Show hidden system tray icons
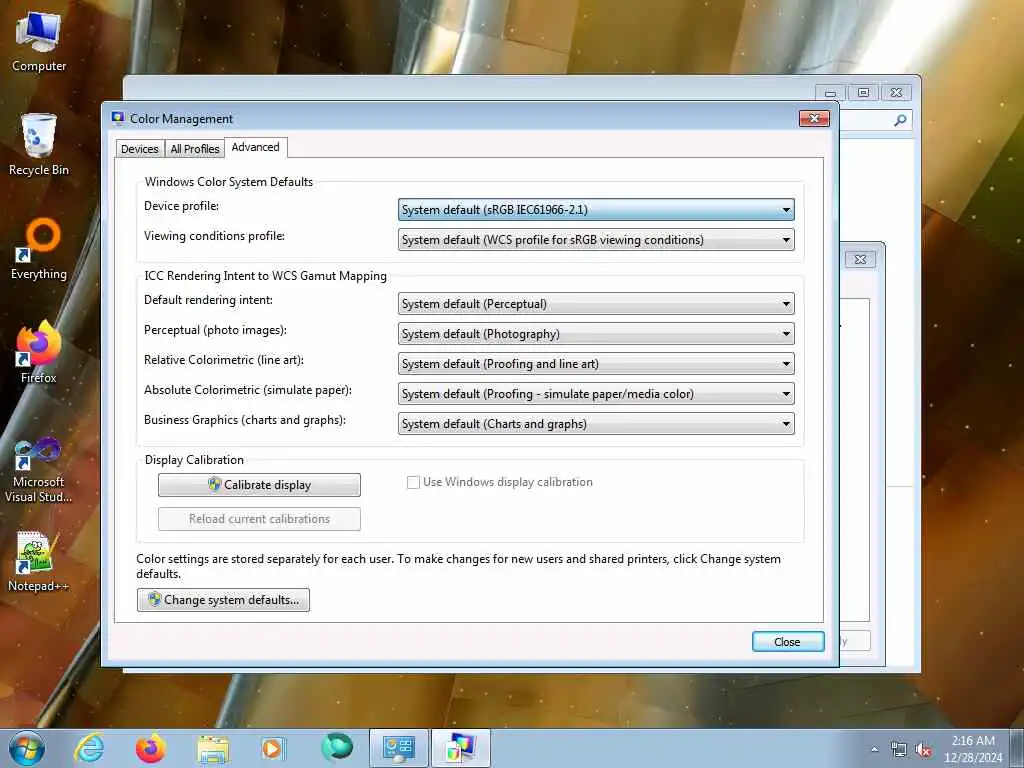The width and height of the screenshot is (1024, 768). coord(874,750)
